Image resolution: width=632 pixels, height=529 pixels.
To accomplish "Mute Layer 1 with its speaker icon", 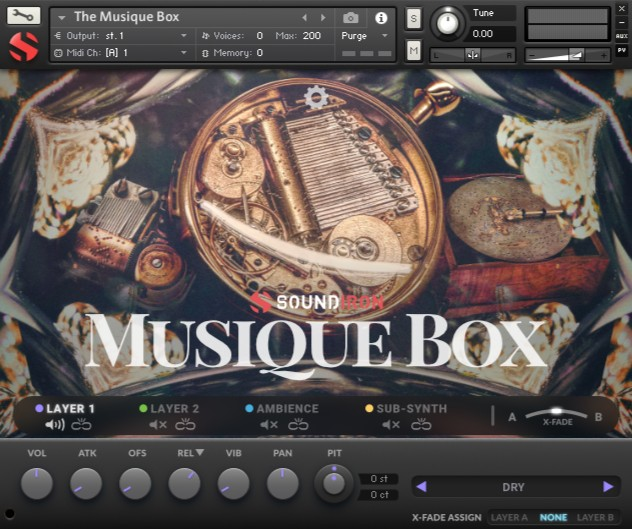I will tap(55, 424).
